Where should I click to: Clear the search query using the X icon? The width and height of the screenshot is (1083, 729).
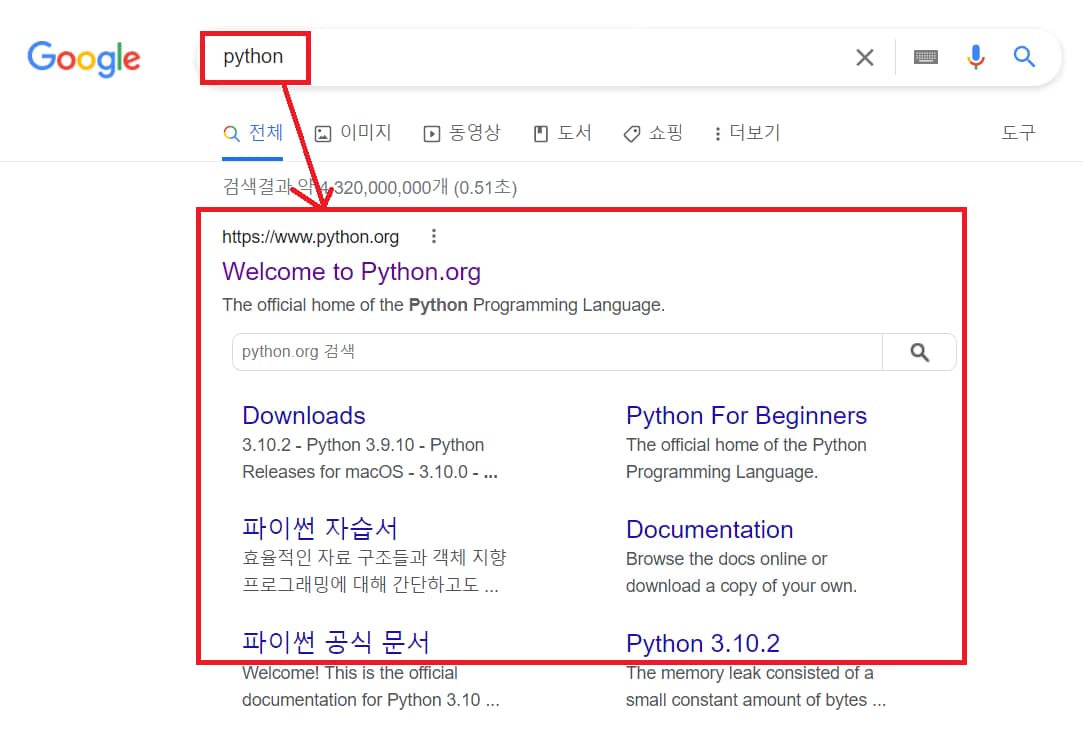click(x=864, y=57)
